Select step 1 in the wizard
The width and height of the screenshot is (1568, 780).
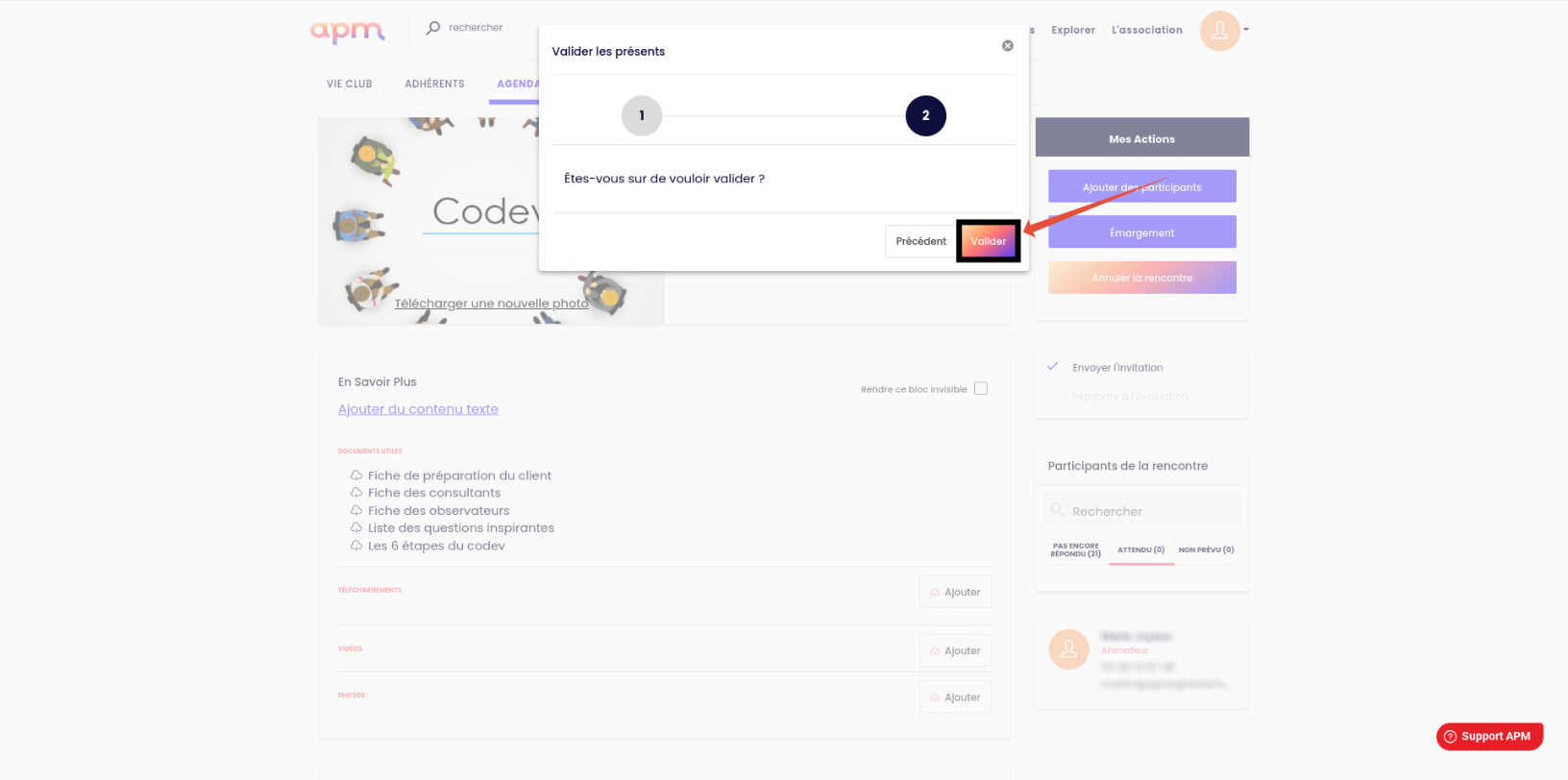pos(642,115)
